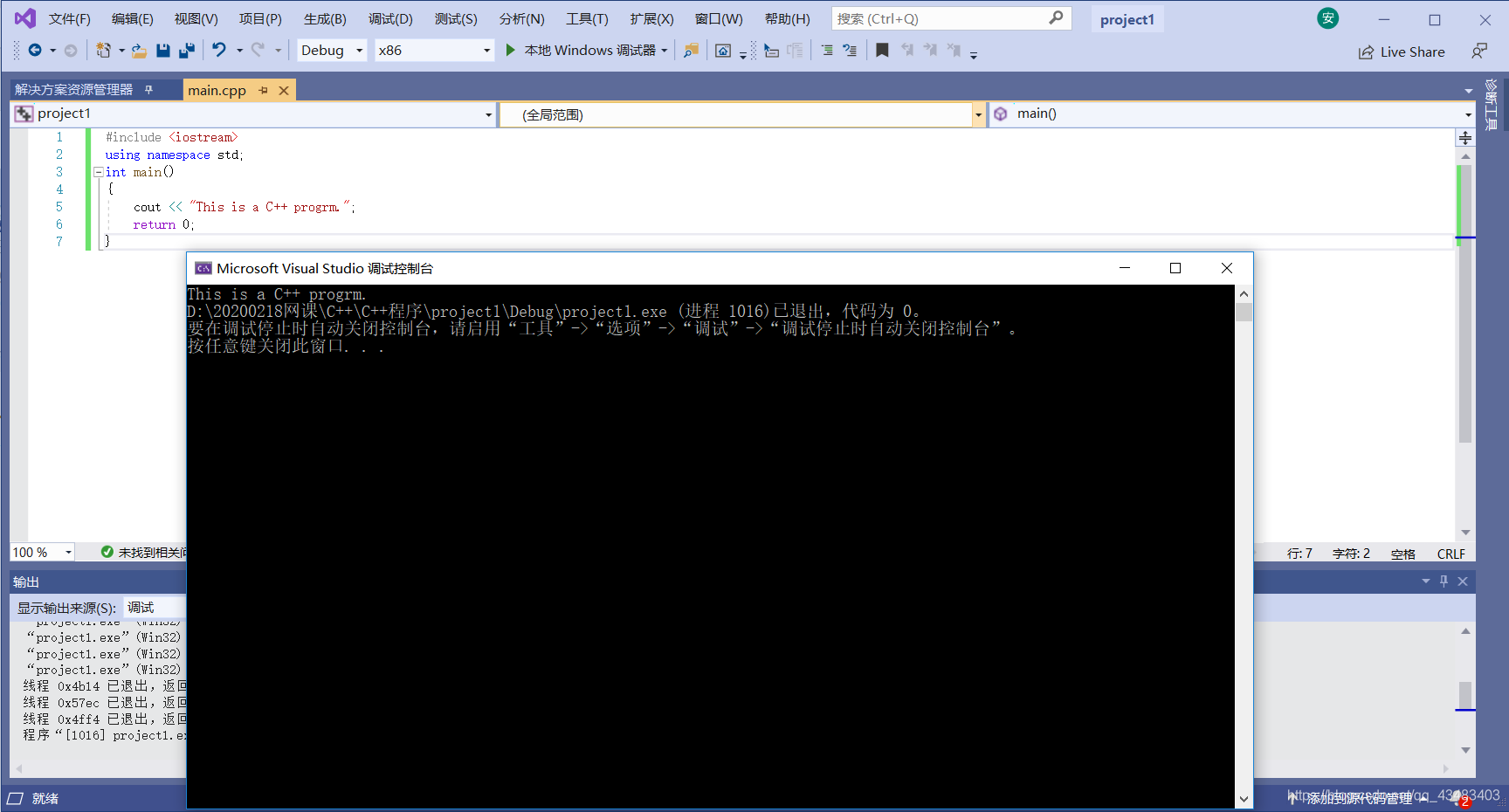Expand the local Windows debugger dropdown arrow
The image size is (1509, 812).
point(665,51)
